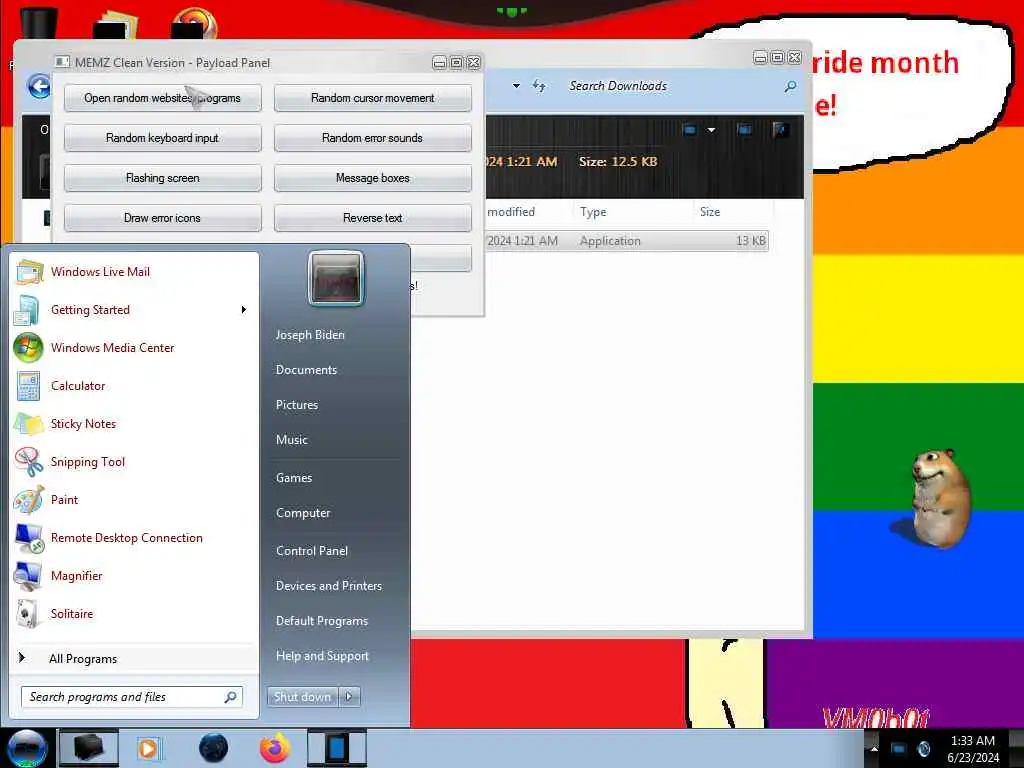The image size is (1024, 768).
Task: Click the back arrow in Explorer window
Action: (x=39, y=86)
